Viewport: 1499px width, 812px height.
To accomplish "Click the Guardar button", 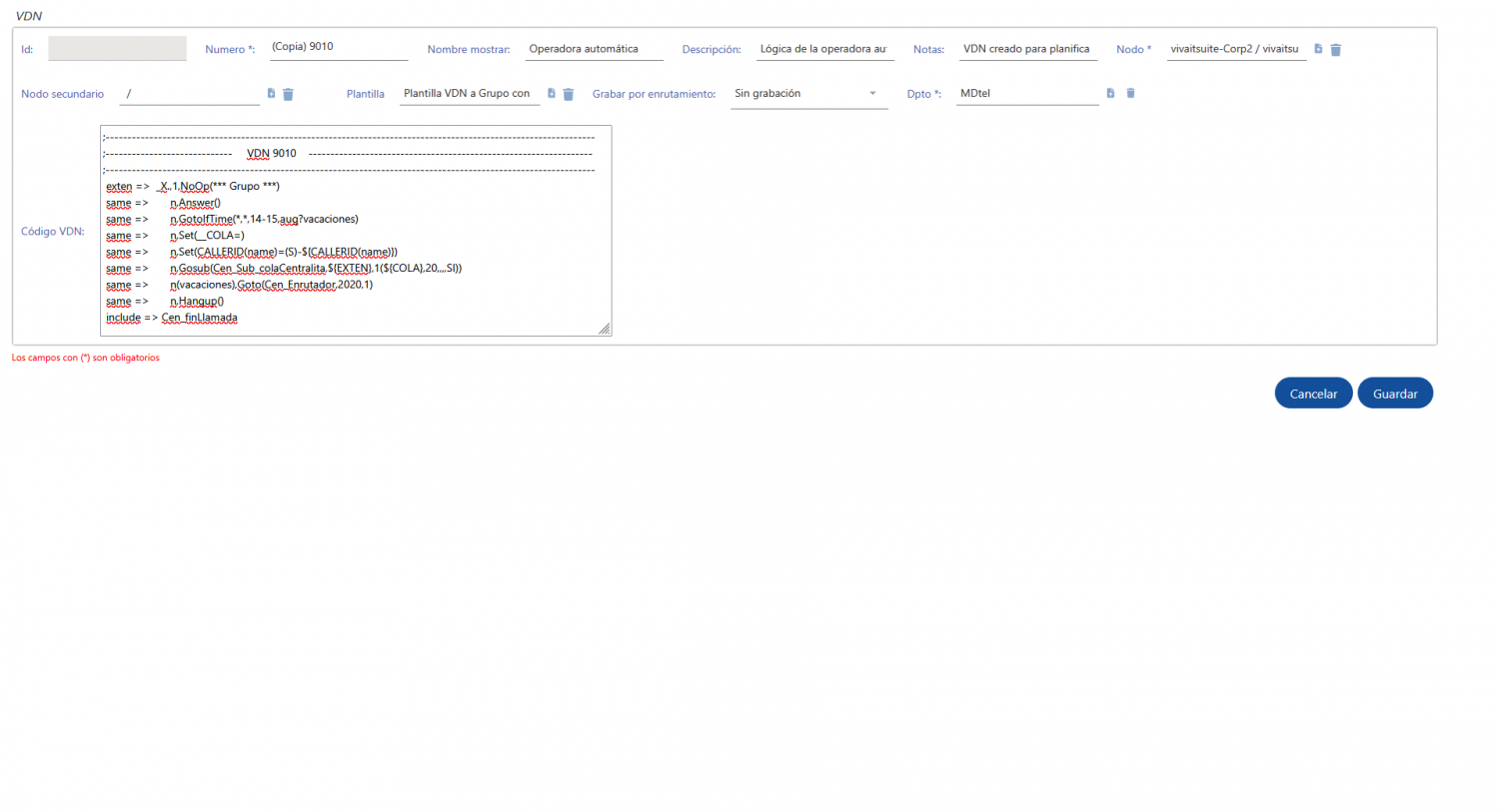I will click(x=1395, y=393).
